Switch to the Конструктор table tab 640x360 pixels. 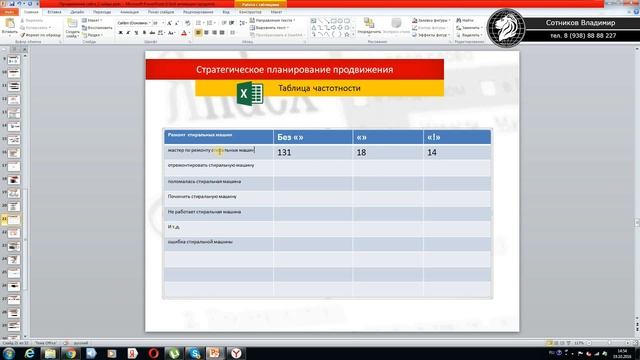point(250,12)
